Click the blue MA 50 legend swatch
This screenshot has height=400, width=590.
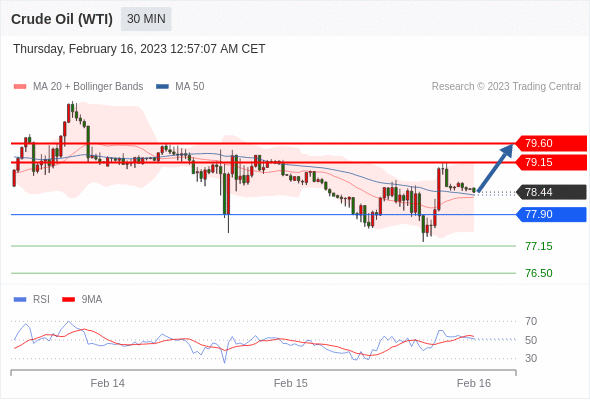163,87
